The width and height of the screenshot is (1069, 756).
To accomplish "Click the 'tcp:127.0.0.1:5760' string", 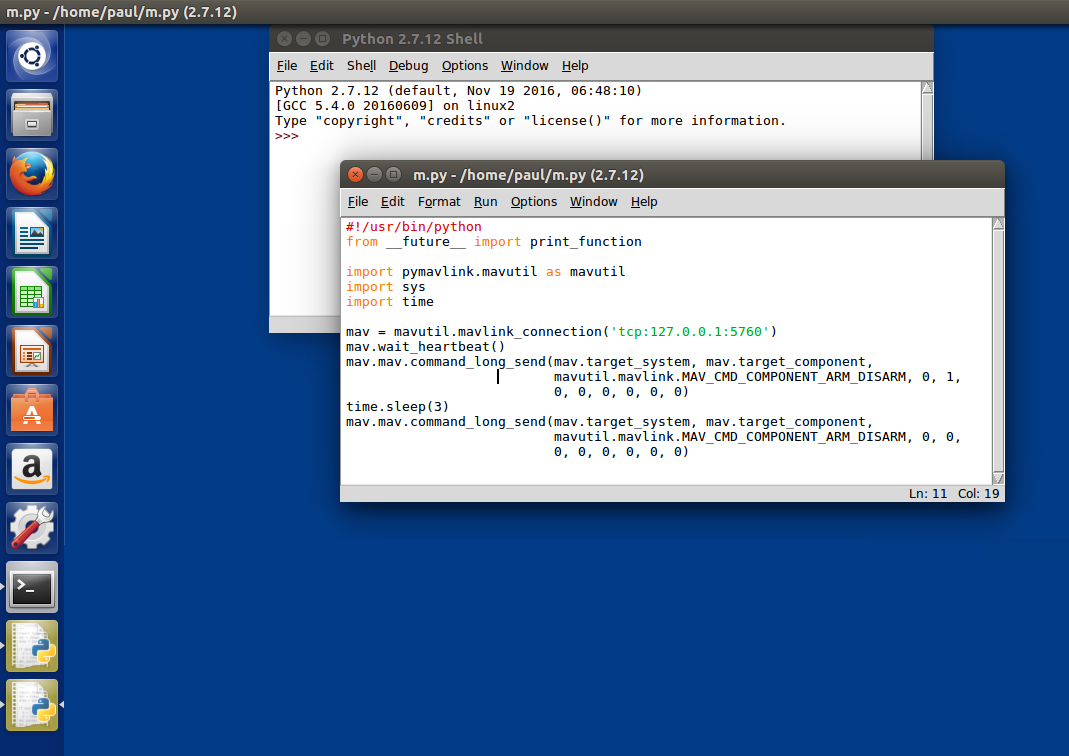I will 690,331.
